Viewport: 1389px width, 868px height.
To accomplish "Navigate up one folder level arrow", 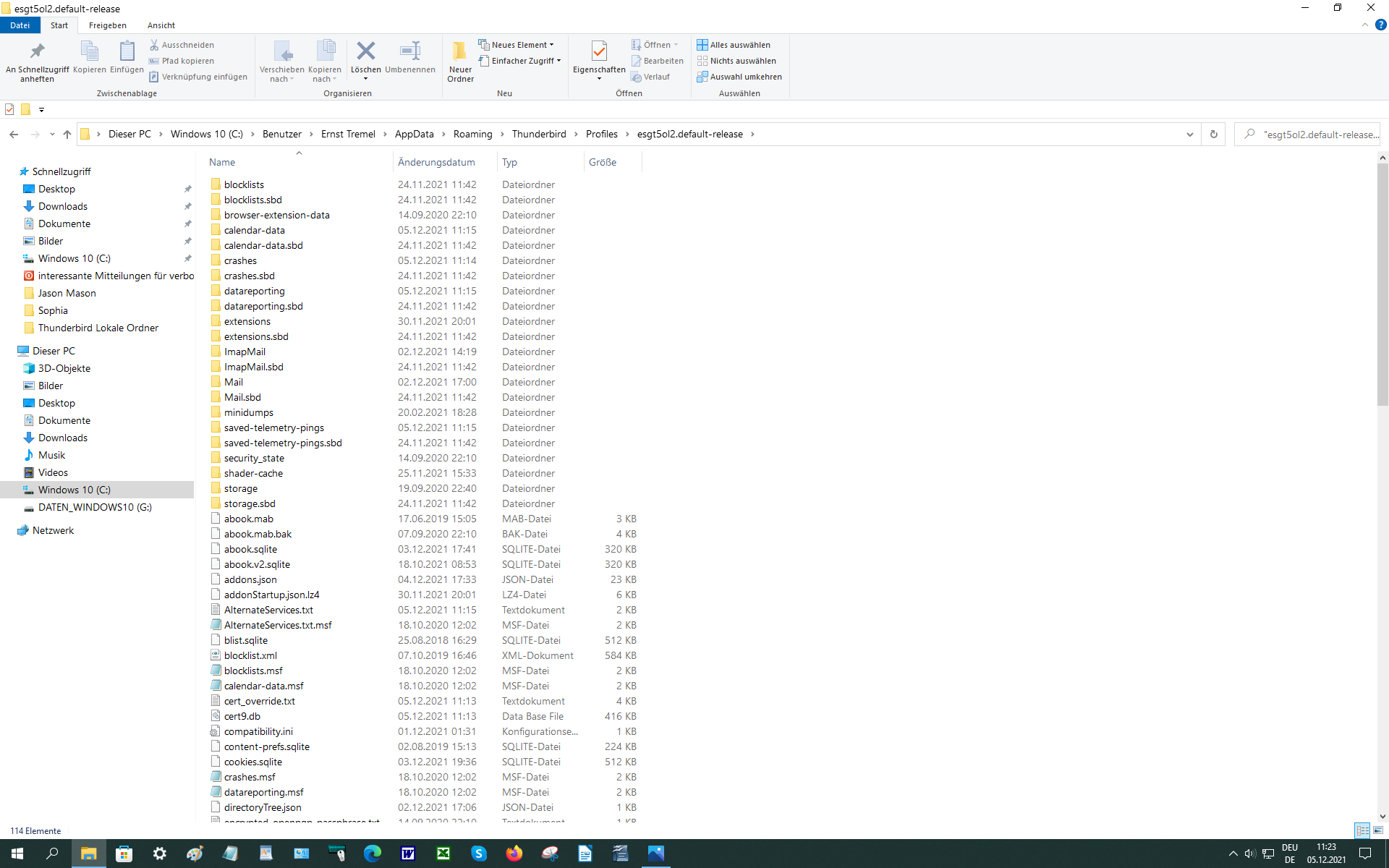I will tap(67, 134).
